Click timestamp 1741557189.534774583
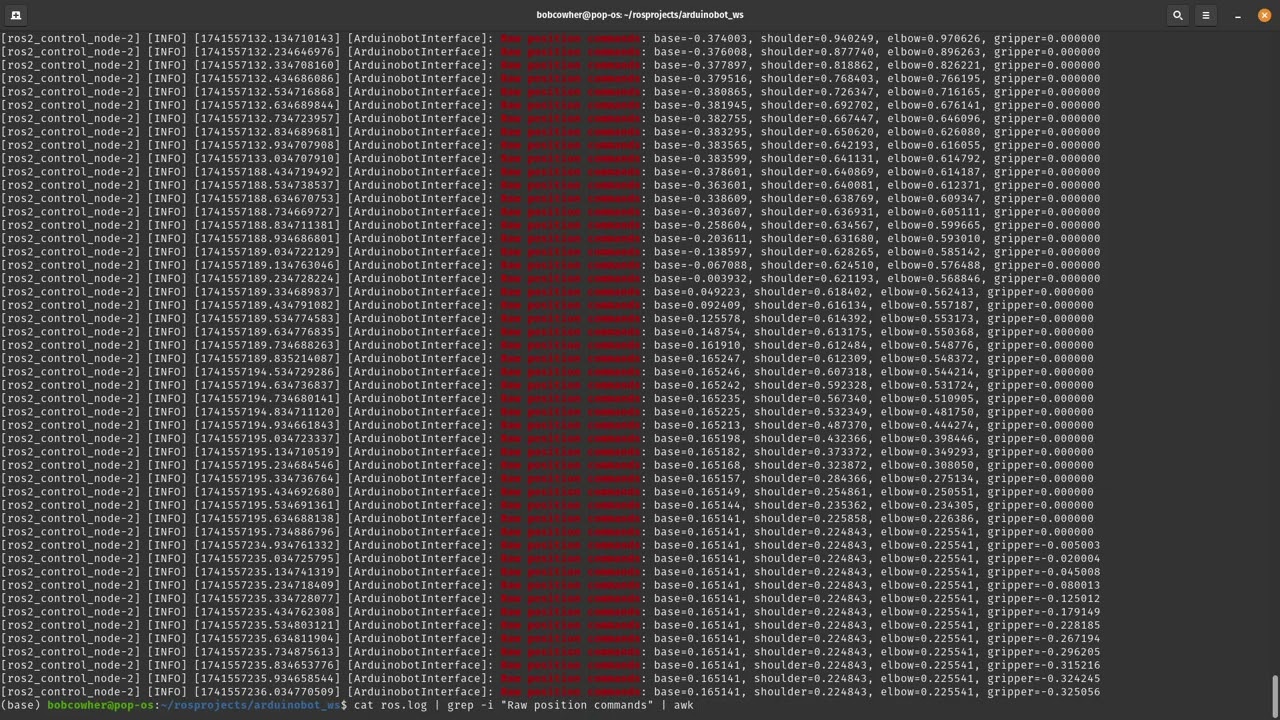1280x720 pixels. click(267, 318)
